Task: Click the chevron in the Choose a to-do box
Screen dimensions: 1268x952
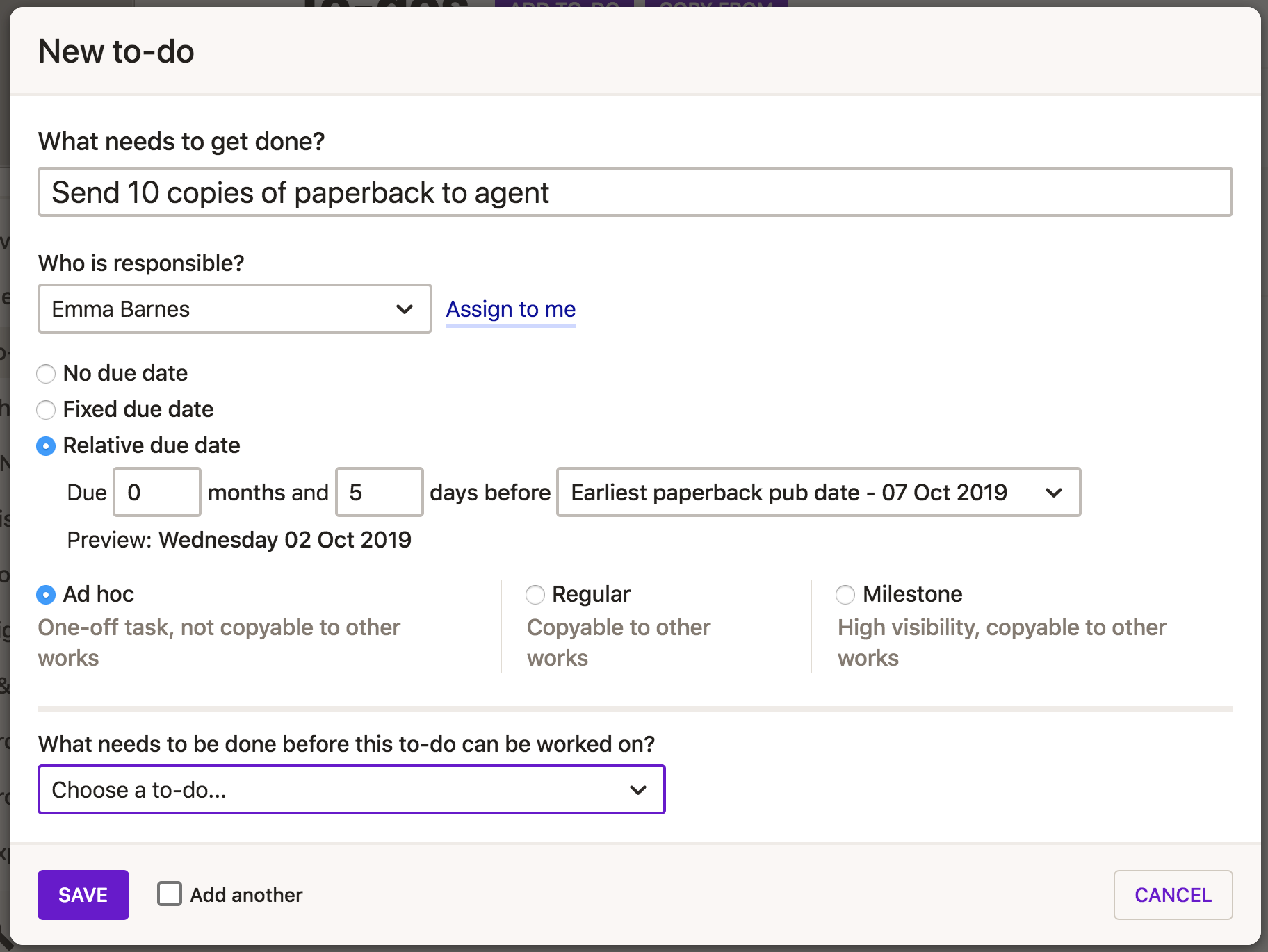Action: tap(637, 790)
